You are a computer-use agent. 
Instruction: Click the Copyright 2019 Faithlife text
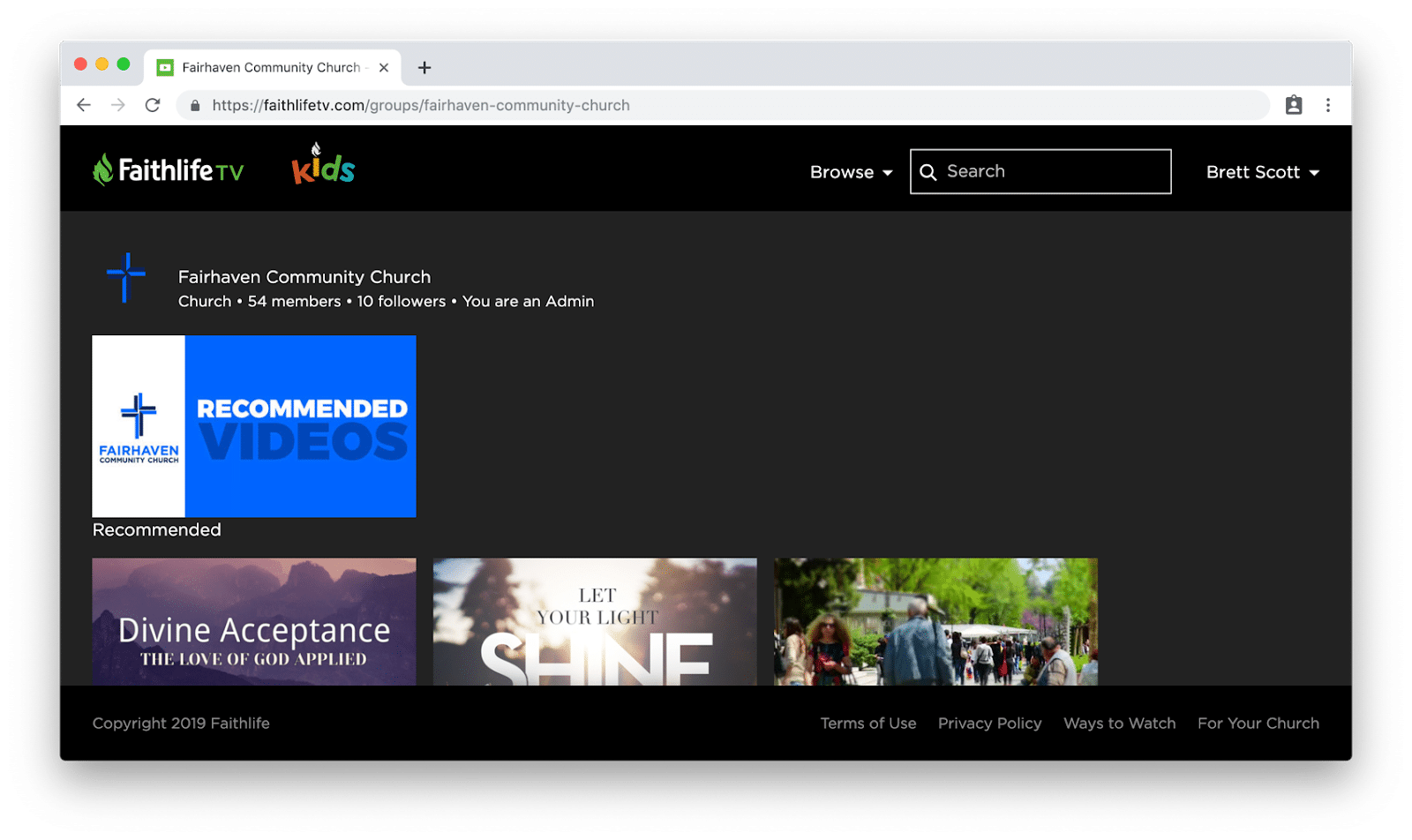click(x=181, y=723)
